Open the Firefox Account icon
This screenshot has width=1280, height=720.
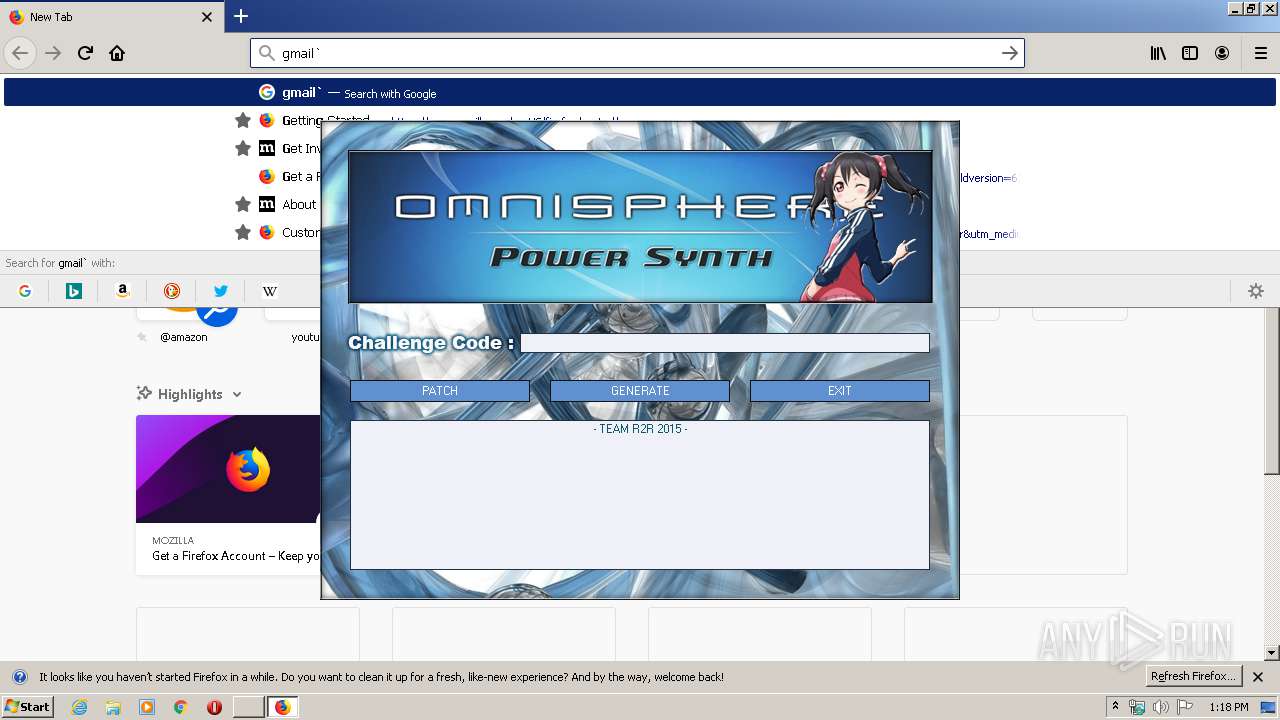click(x=1222, y=53)
